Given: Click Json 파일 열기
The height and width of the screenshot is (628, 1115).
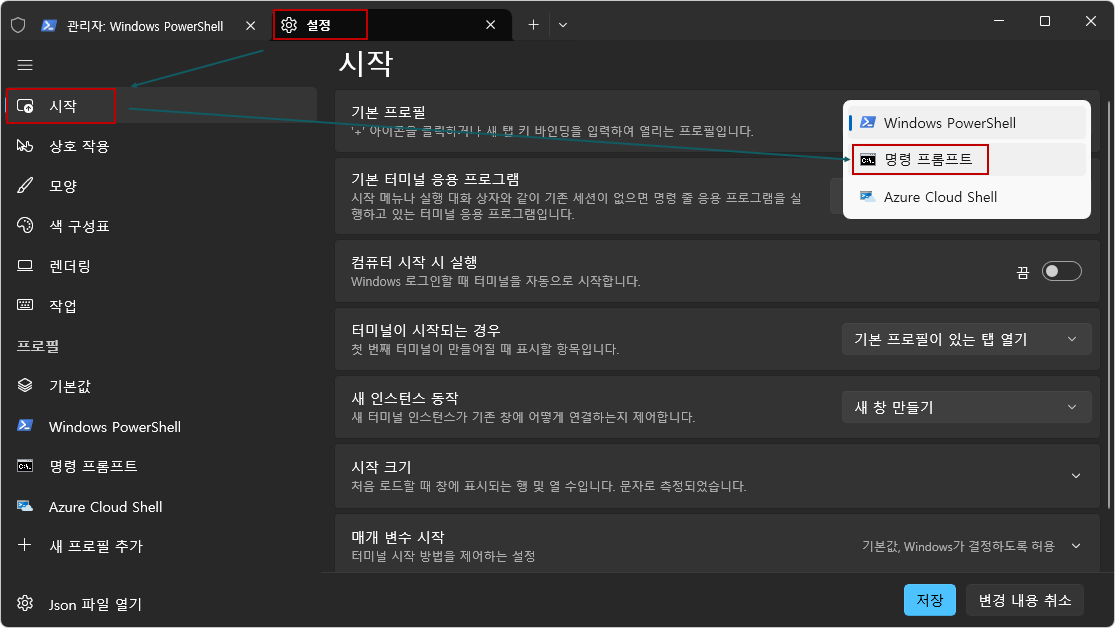Looking at the screenshot, I should pos(161,604).
